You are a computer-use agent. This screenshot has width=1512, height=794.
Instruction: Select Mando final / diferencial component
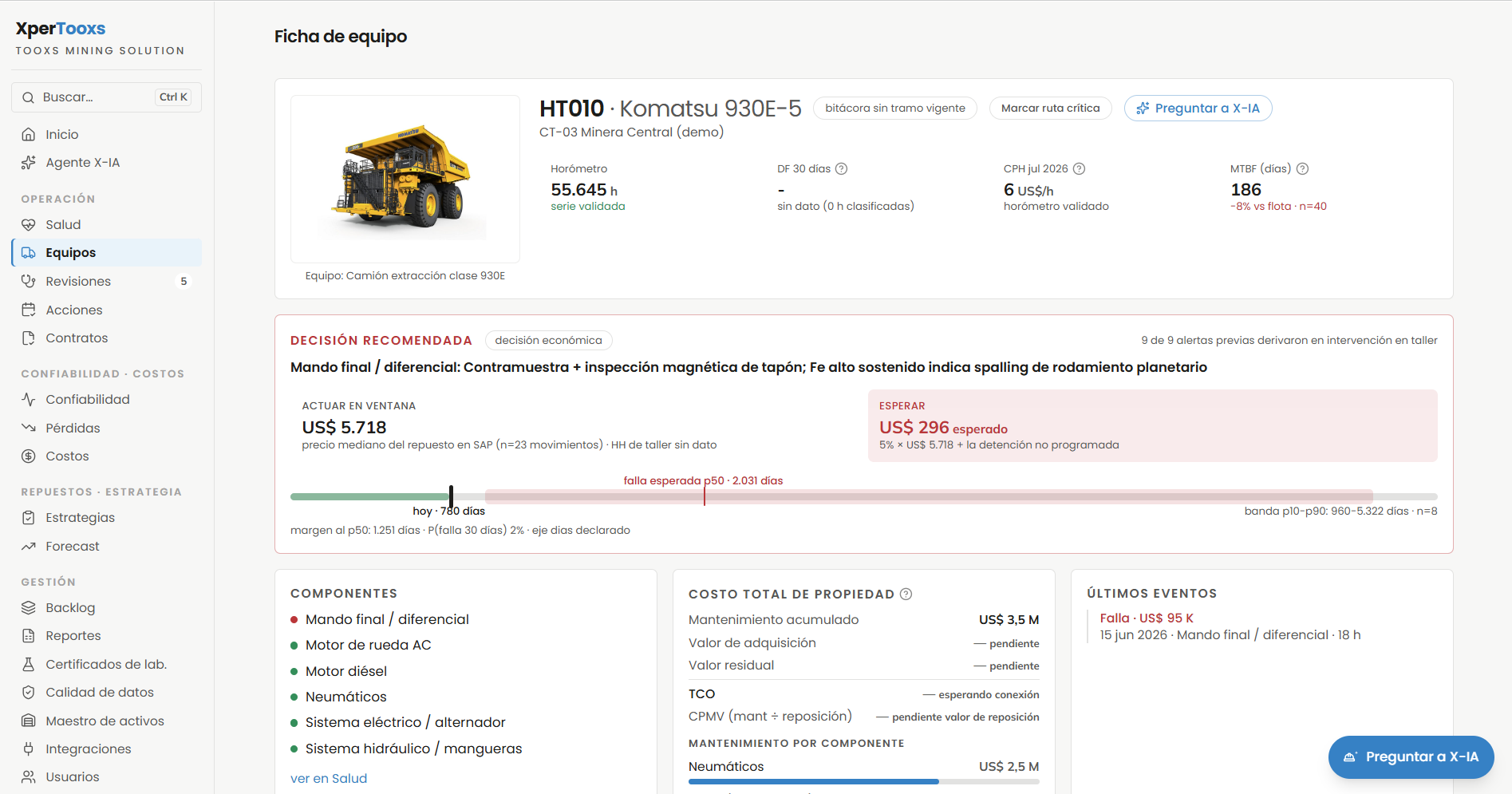point(387,619)
